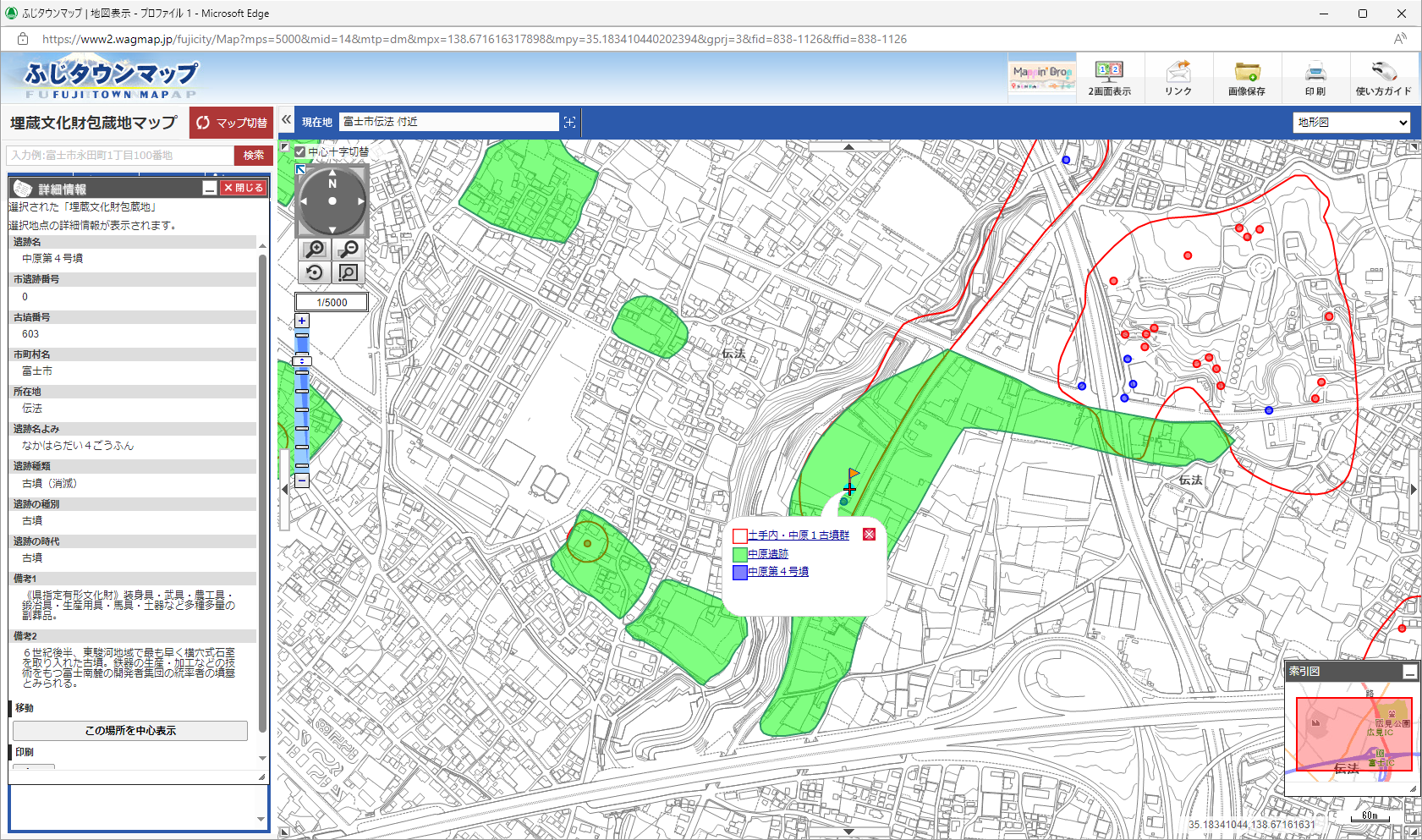Select 中原遺跡 in the map popup

[x=768, y=554]
